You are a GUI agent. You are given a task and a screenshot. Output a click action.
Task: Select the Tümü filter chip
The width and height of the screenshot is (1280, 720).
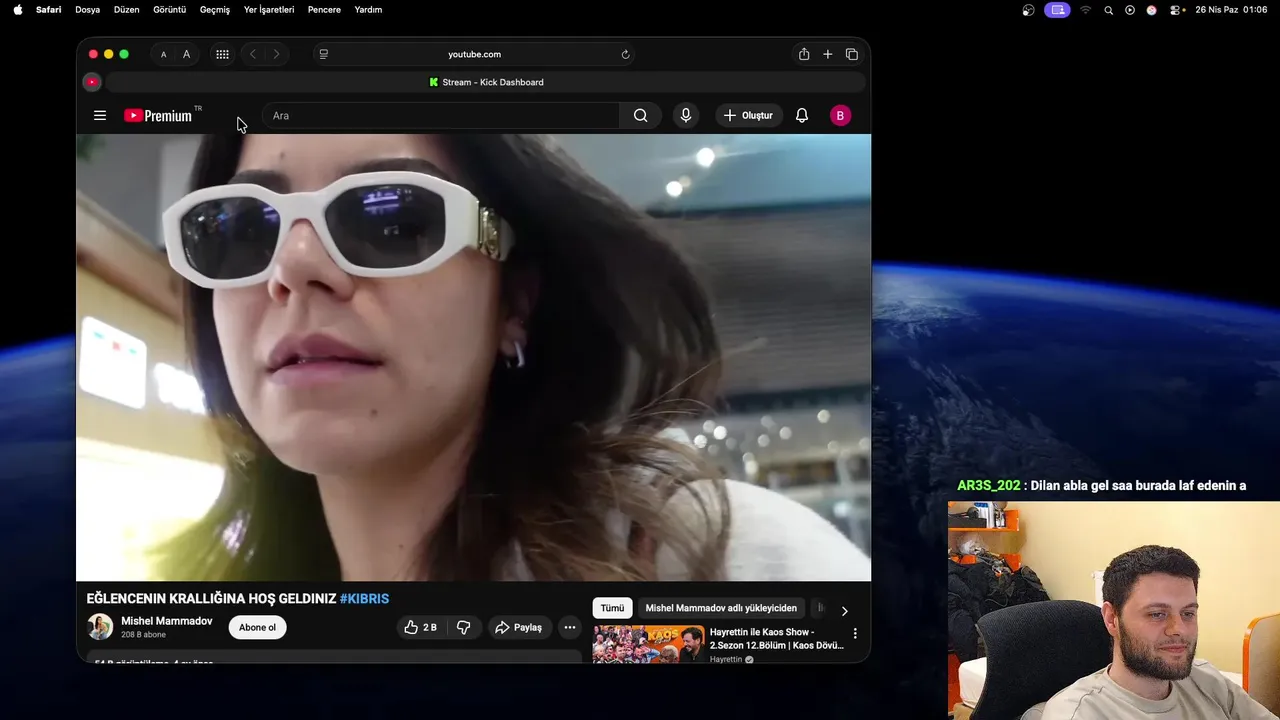point(612,608)
